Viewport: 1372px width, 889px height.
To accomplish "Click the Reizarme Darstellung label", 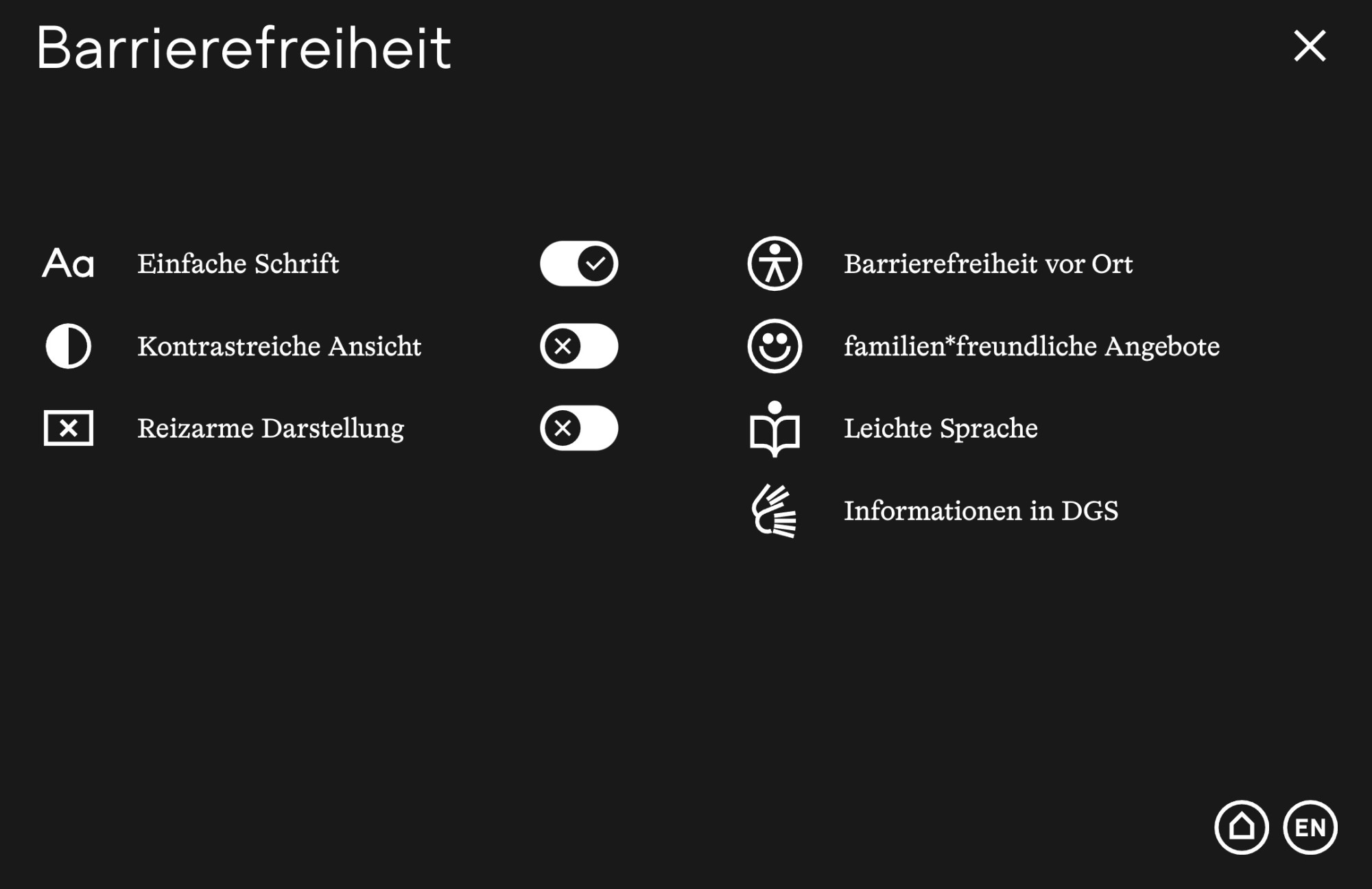I will pos(270,429).
